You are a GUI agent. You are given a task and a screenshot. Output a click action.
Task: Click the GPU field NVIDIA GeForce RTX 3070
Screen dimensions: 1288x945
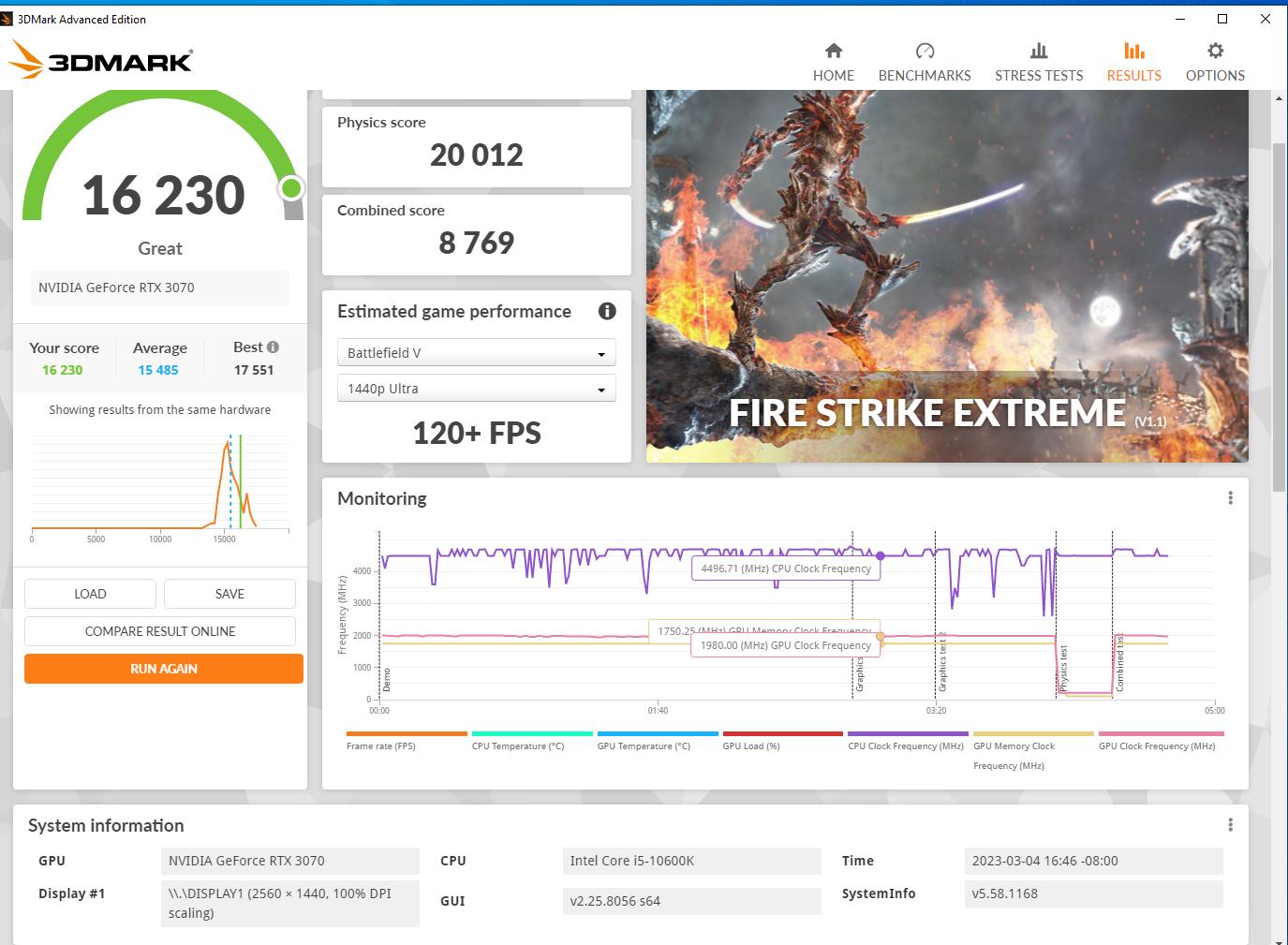coord(290,861)
